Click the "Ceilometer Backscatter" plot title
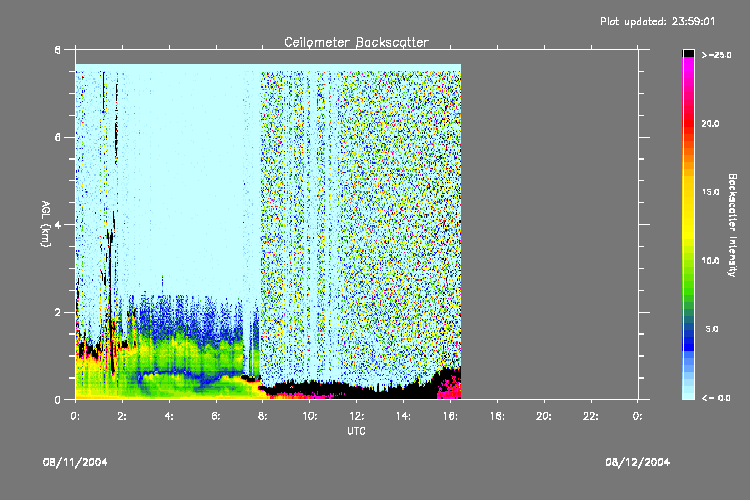 [356, 42]
